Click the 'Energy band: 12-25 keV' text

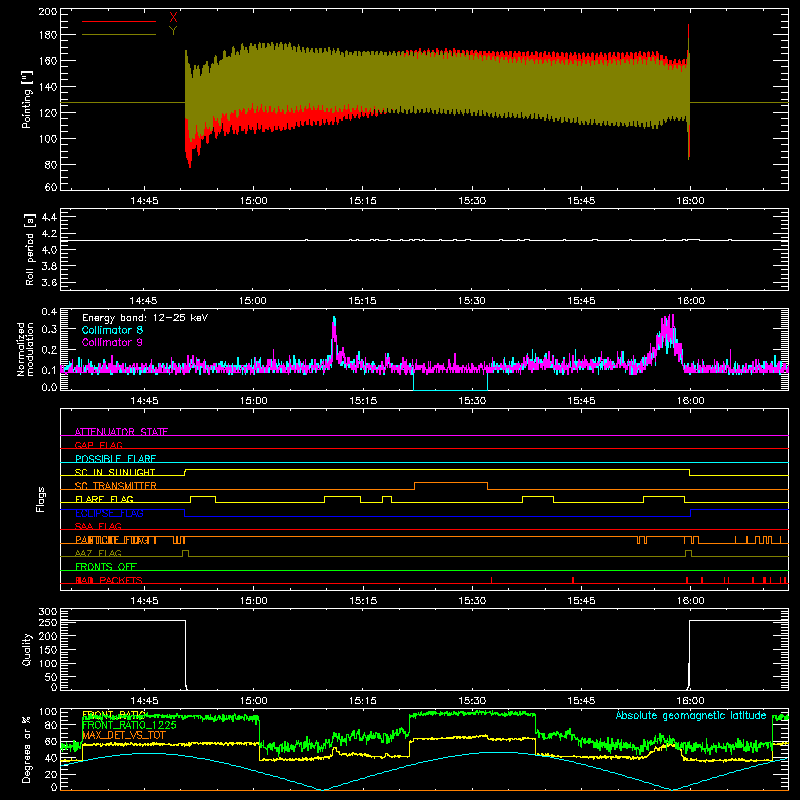point(145,318)
